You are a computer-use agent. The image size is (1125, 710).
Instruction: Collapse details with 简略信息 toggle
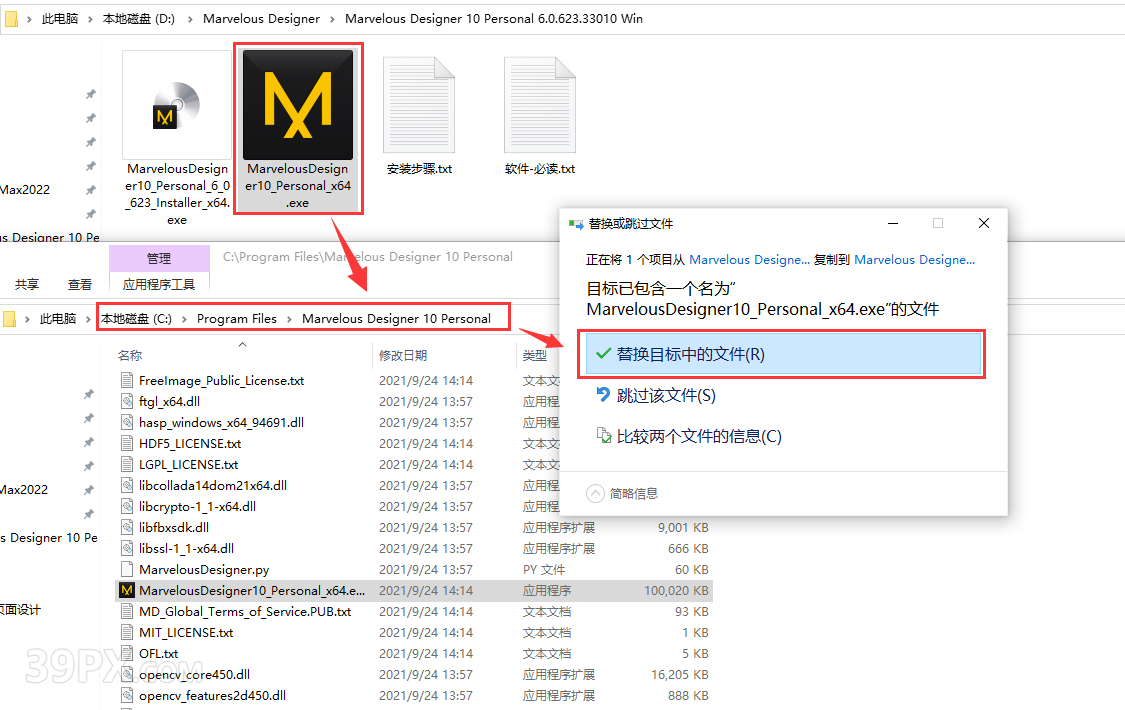point(622,493)
